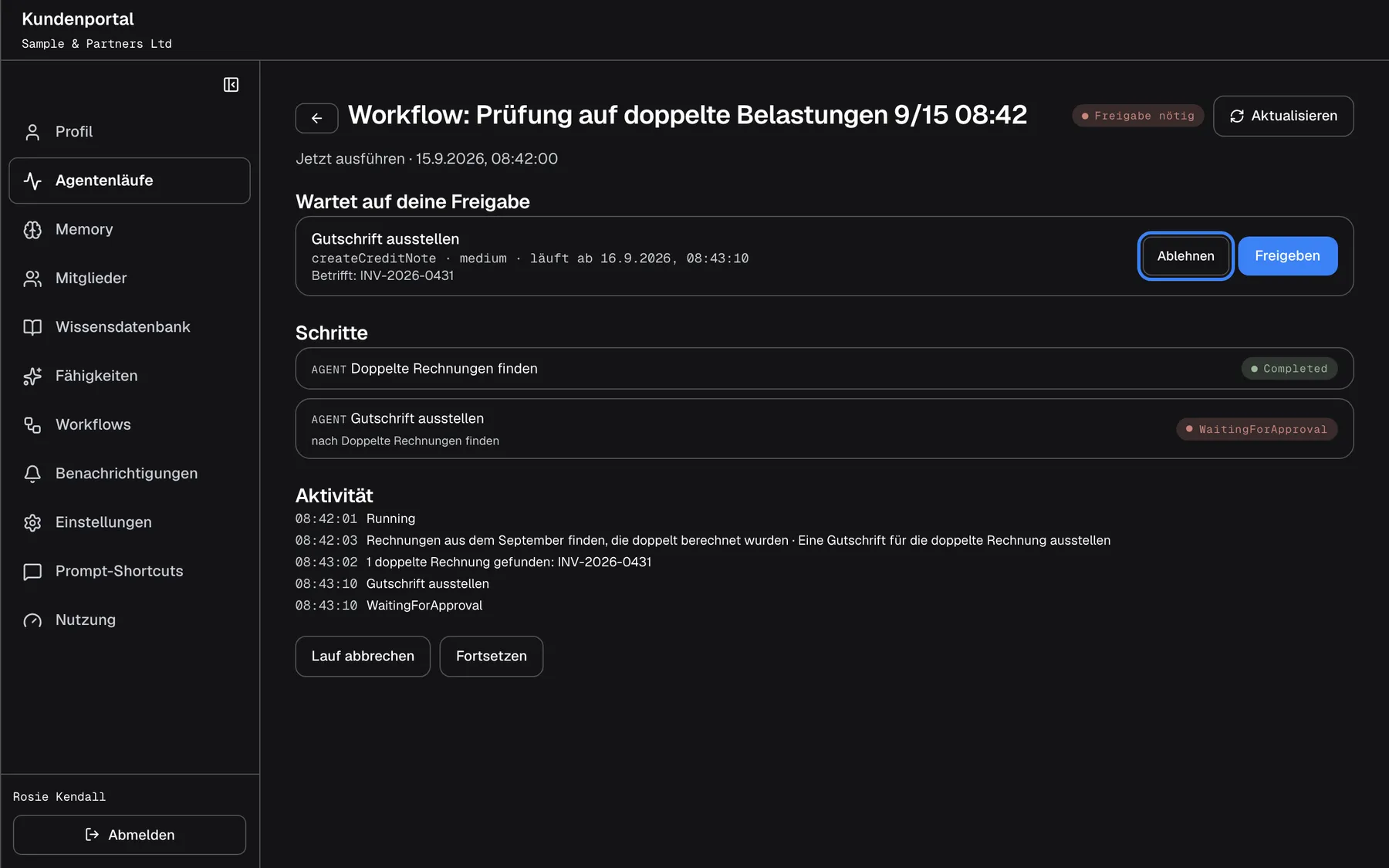Click Betrifft: INV-2026-0431 text
Screen dimensions: 1389x868
(383, 275)
